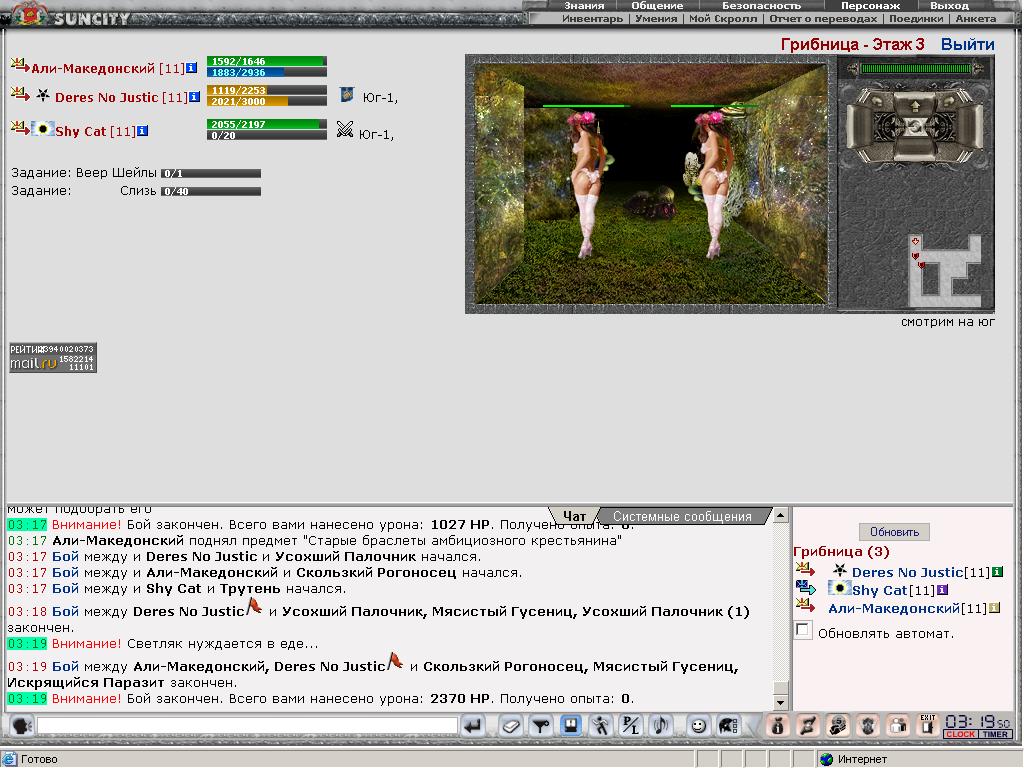Click the blue floppy disk icon in chat toolbar
This screenshot has width=1024, height=768.
point(571,726)
